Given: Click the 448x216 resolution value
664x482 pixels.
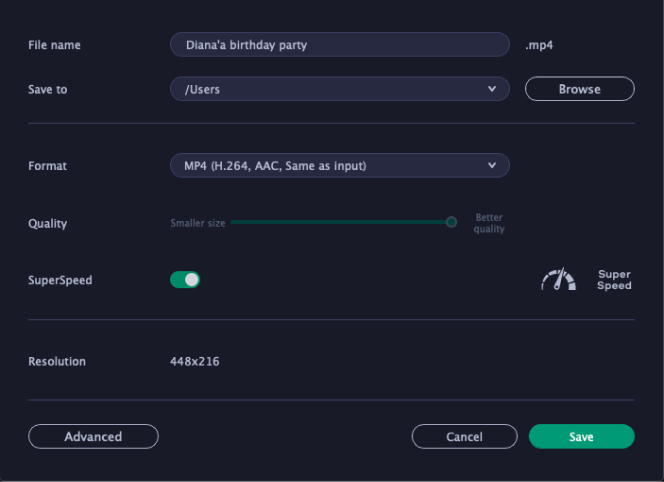Looking at the screenshot, I should point(195,361).
